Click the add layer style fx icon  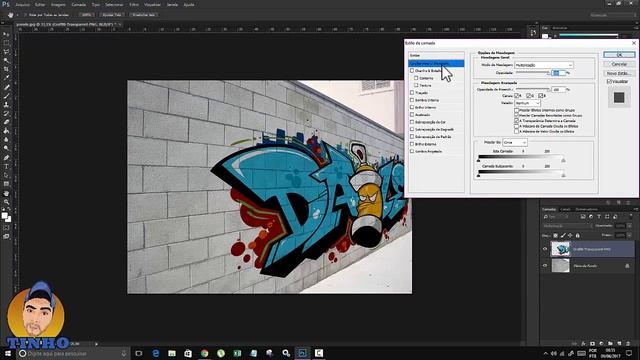click(x=583, y=344)
